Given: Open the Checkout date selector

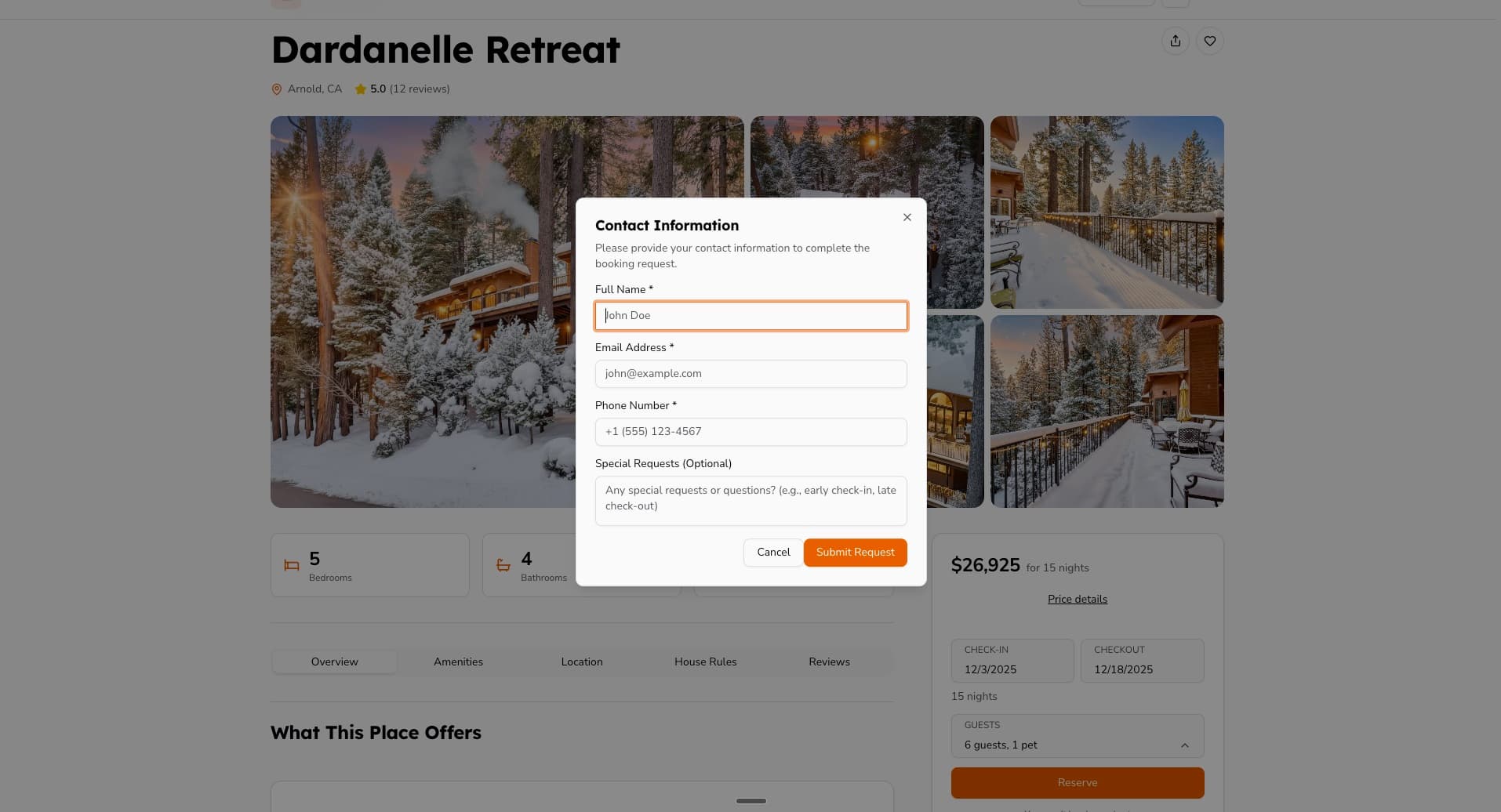Looking at the screenshot, I should pyautogui.click(x=1142, y=660).
